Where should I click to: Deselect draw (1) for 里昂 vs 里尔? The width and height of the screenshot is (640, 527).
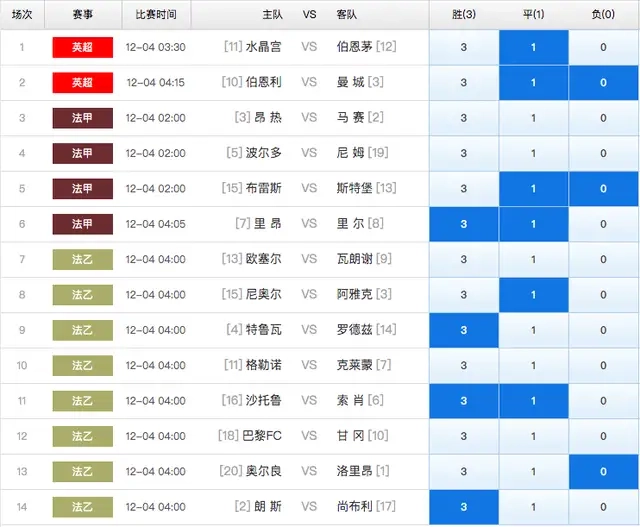point(533,224)
